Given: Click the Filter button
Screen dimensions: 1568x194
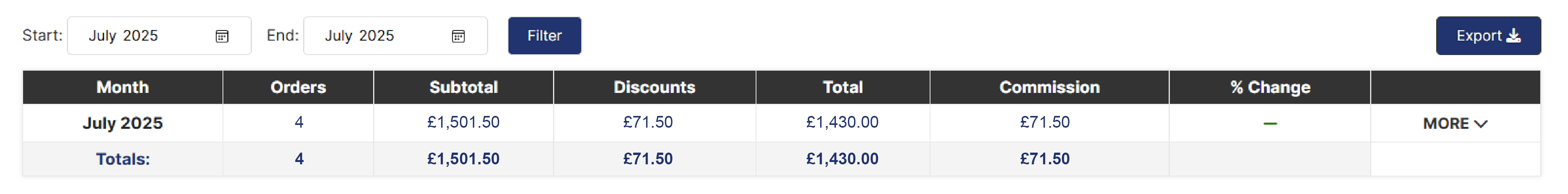Looking at the screenshot, I should 544,36.
